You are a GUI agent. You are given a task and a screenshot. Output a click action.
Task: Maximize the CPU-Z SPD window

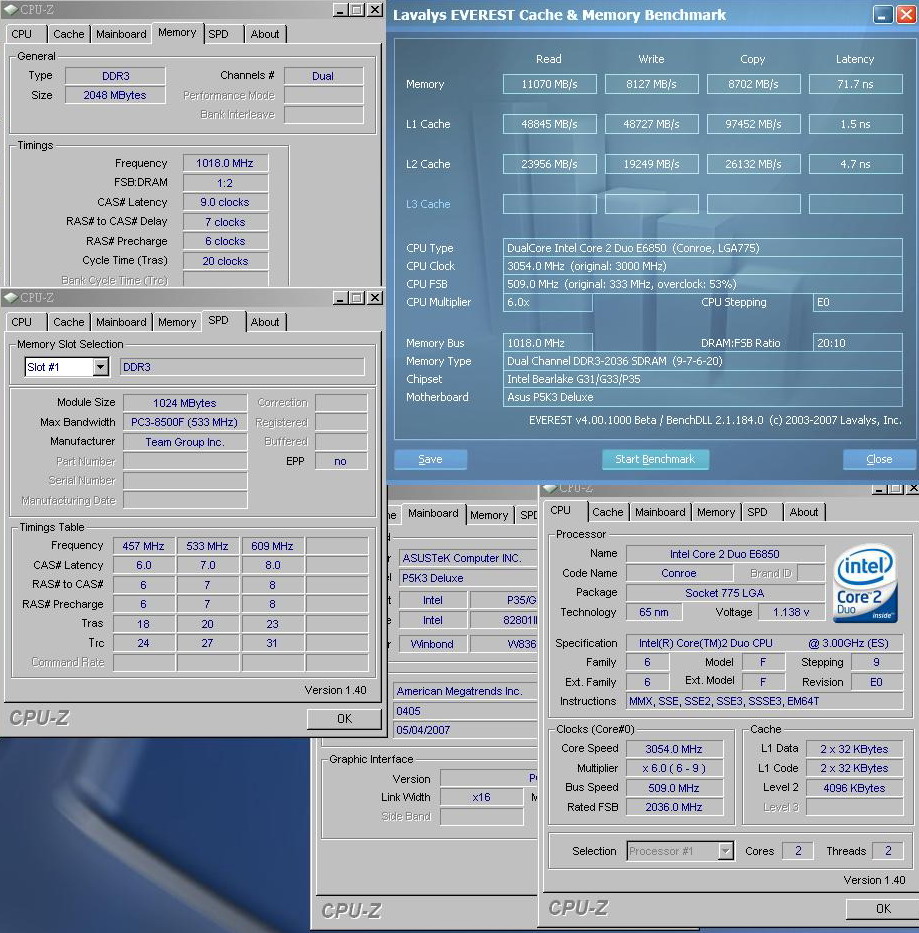[x=357, y=298]
